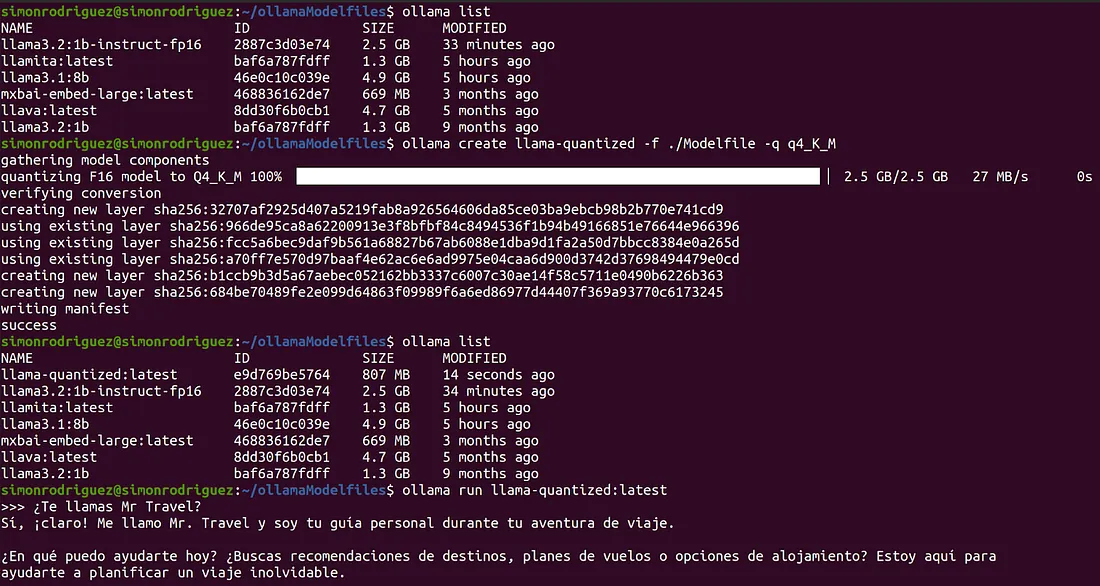Click the "gathering model components" line
Image resolution: width=1100 pixels, height=586 pixels.
coord(105,160)
